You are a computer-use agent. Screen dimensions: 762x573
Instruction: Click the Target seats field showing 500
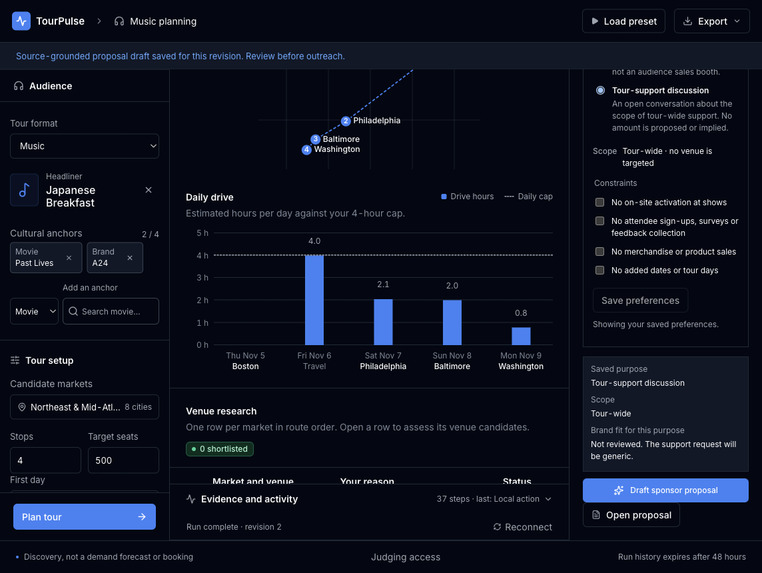point(123,460)
